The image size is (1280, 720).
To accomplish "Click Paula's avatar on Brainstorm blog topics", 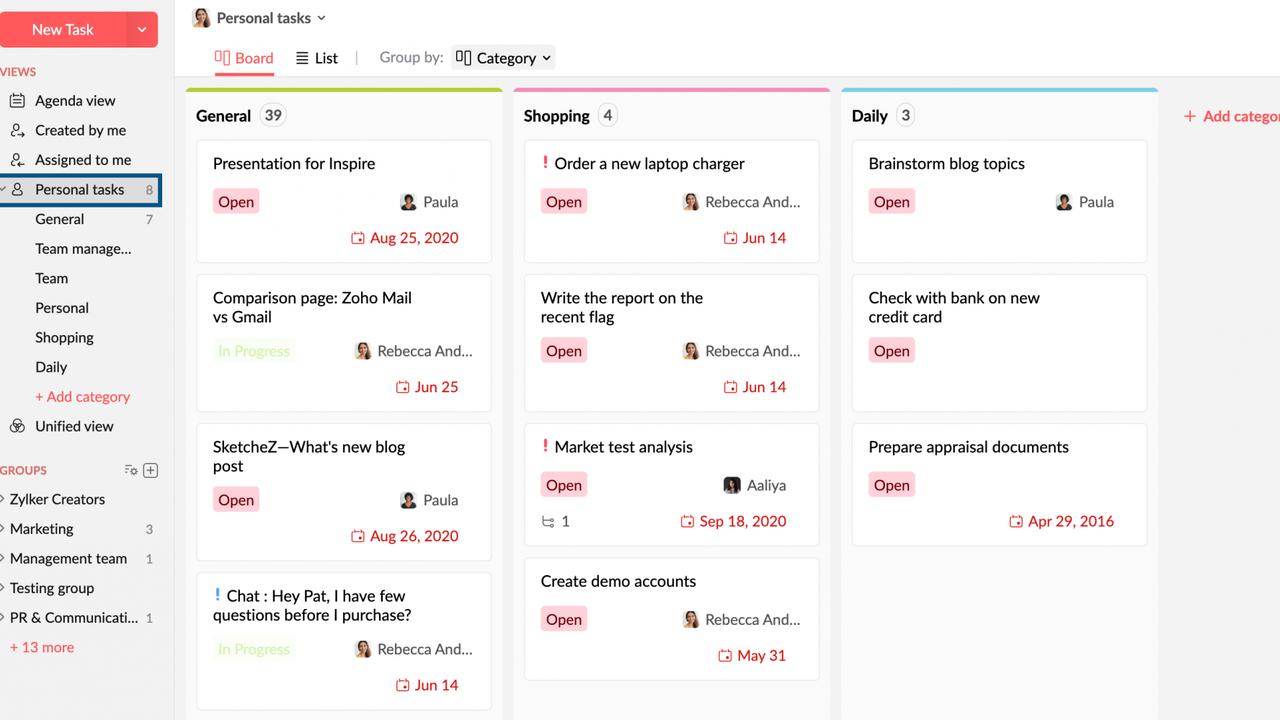I will point(1064,202).
